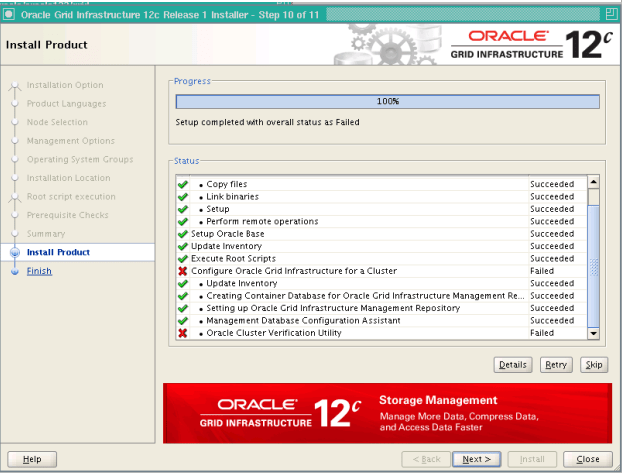The image size is (622, 473).
Task: Click the check icon beside Setup Oracle Base
Action: [182, 234]
